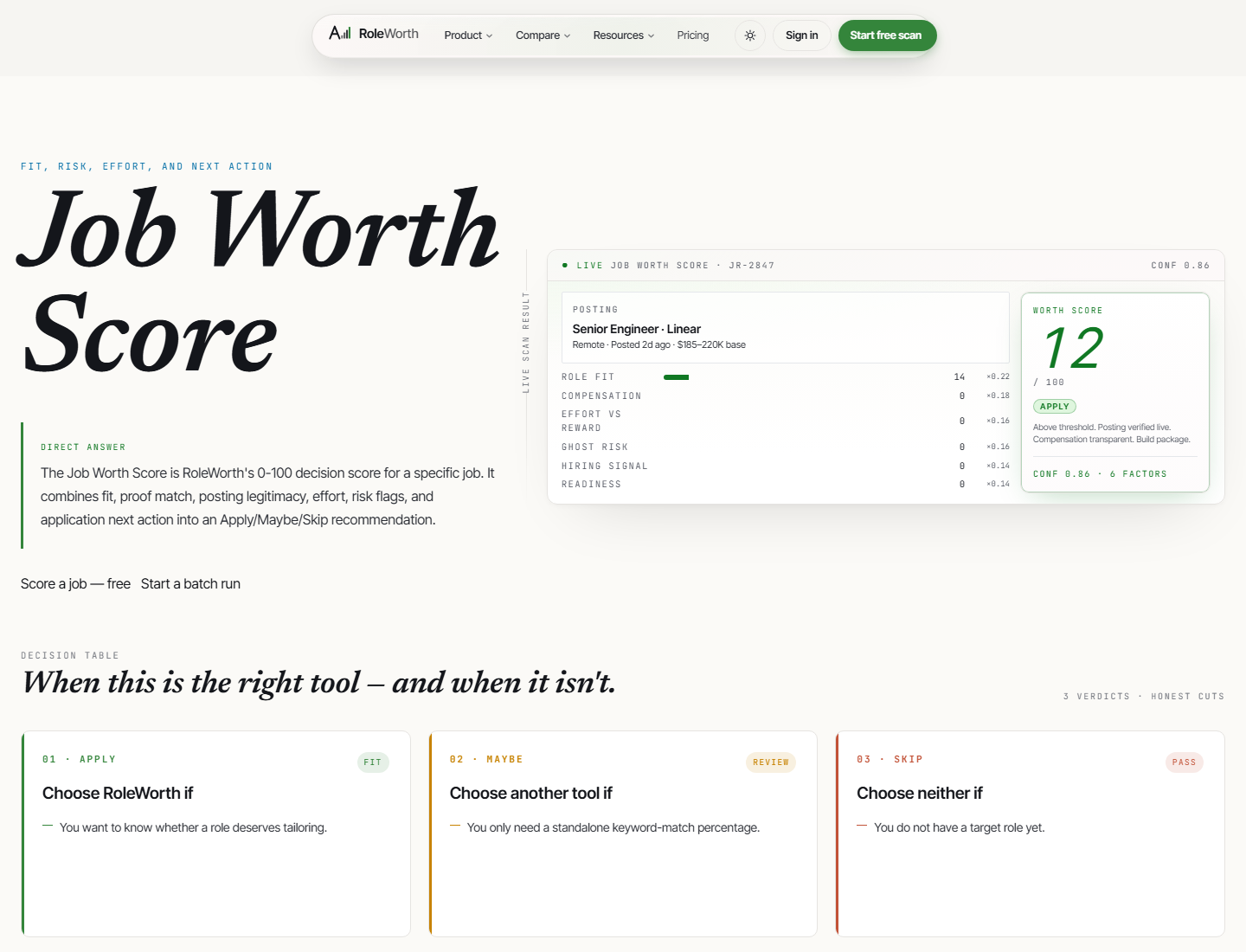Screen dimensions: 1246x952
Task: Click the REVIEW badge on Maybe card
Action: click(770, 762)
